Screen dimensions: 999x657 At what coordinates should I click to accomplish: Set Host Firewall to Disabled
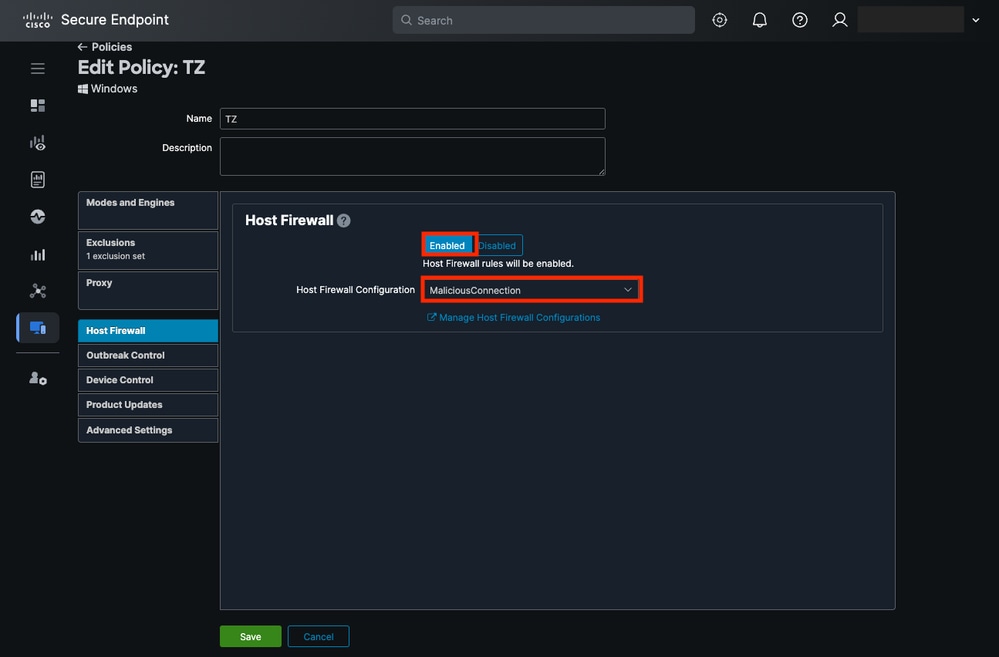498,245
